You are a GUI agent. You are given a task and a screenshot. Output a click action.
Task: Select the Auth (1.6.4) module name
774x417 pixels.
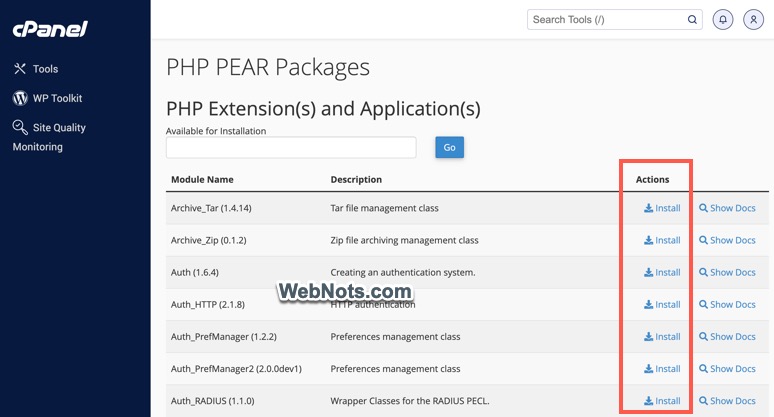point(195,272)
